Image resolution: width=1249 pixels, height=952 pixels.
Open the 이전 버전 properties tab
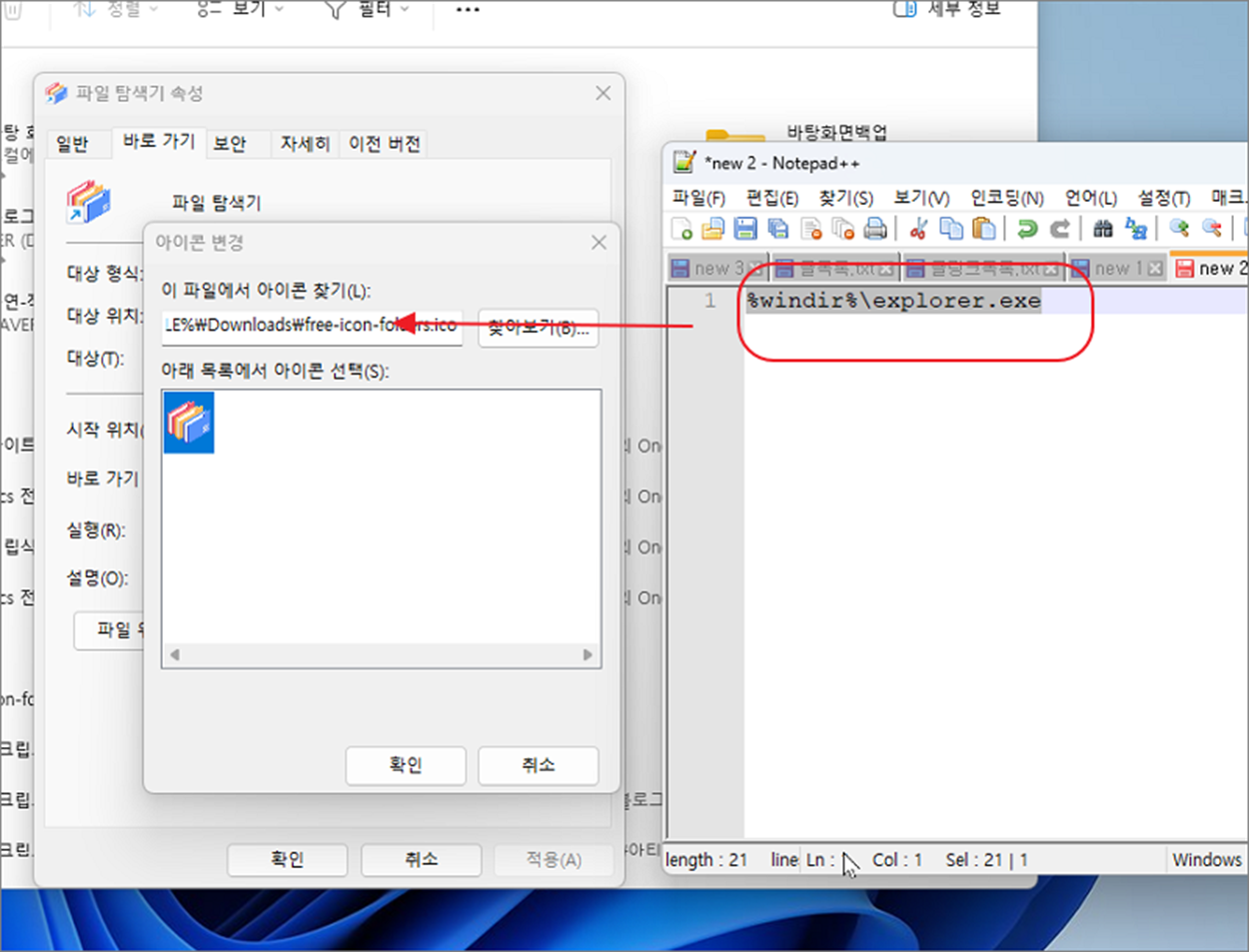(384, 144)
